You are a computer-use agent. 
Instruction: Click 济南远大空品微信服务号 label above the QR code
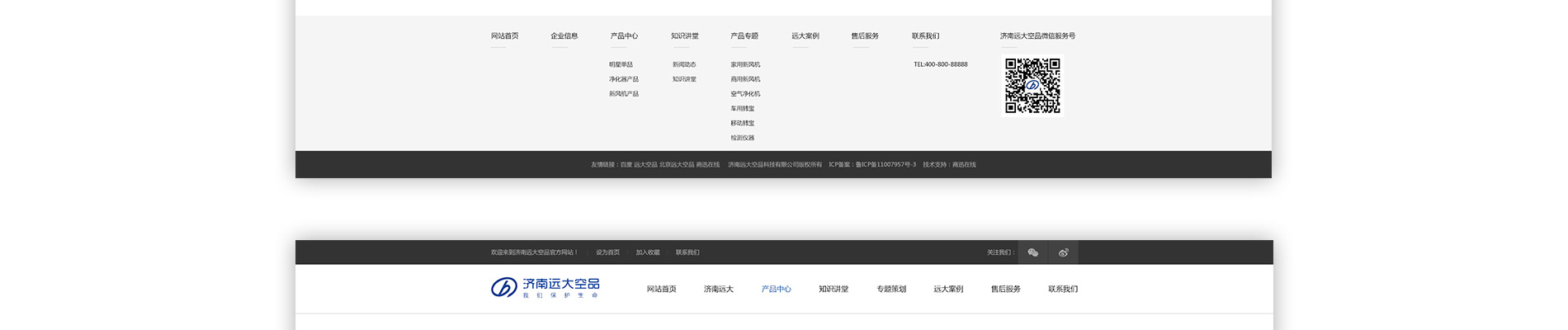pos(1037,36)
